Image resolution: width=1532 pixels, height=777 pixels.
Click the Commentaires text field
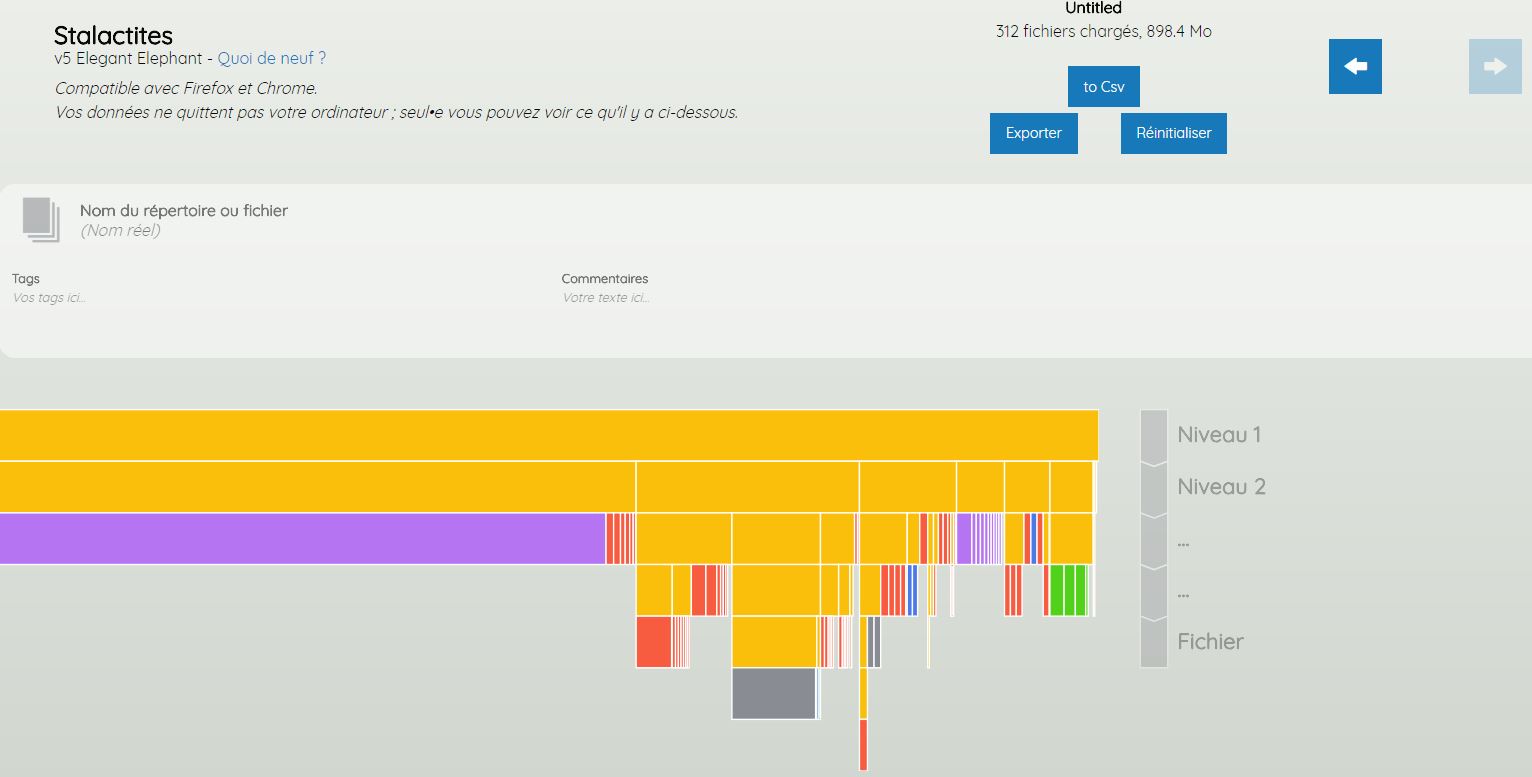tap(605, 298)
